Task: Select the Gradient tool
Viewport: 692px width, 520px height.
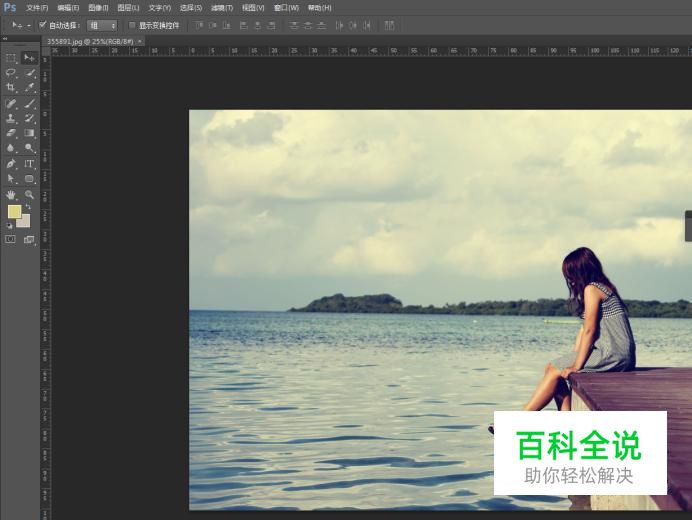Action: [x=29, y=133]
